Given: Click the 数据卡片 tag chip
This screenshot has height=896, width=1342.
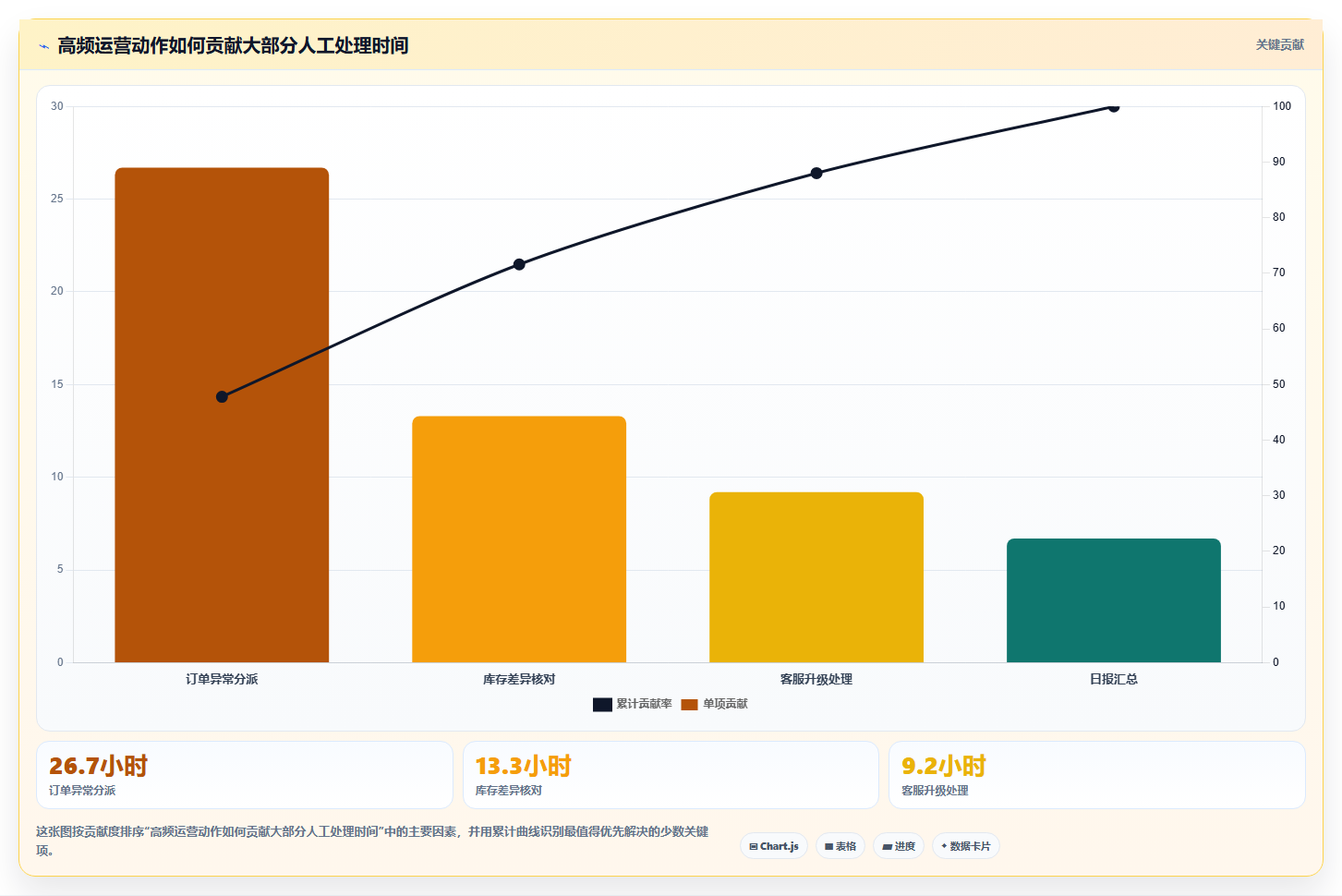Looking at the screenshot, I should point(966,846).
